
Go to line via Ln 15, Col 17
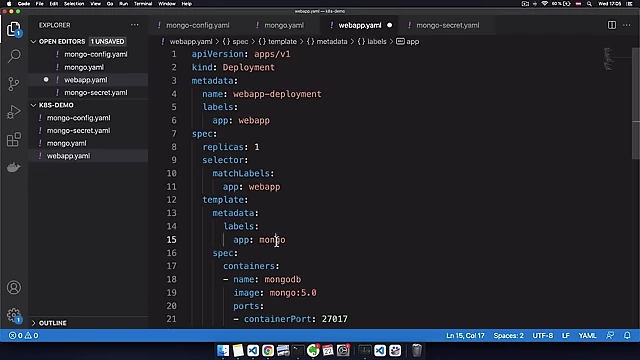(x=465, y=336)
